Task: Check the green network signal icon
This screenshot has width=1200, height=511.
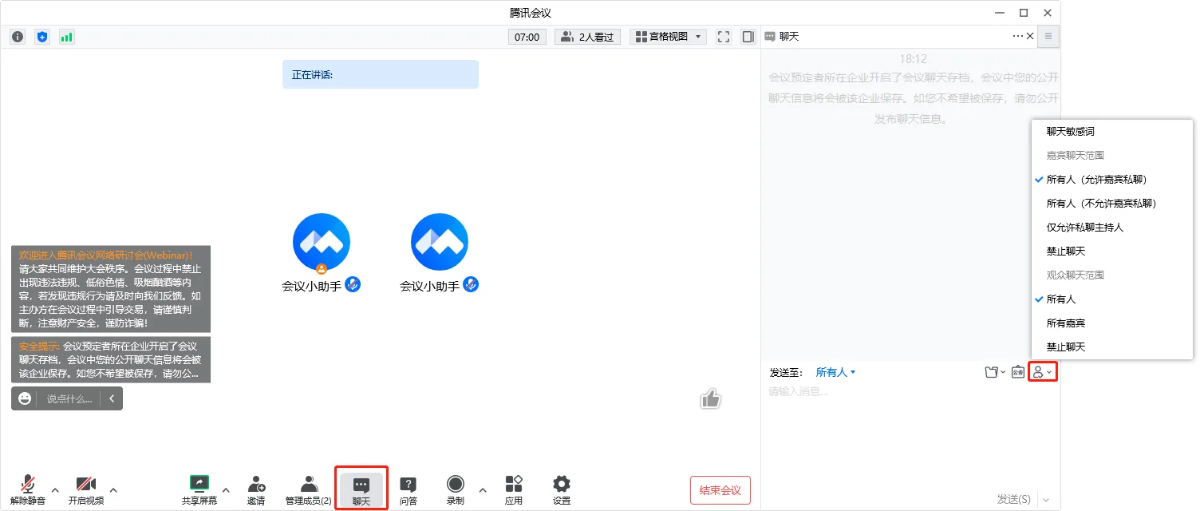Action: [67, 37]
